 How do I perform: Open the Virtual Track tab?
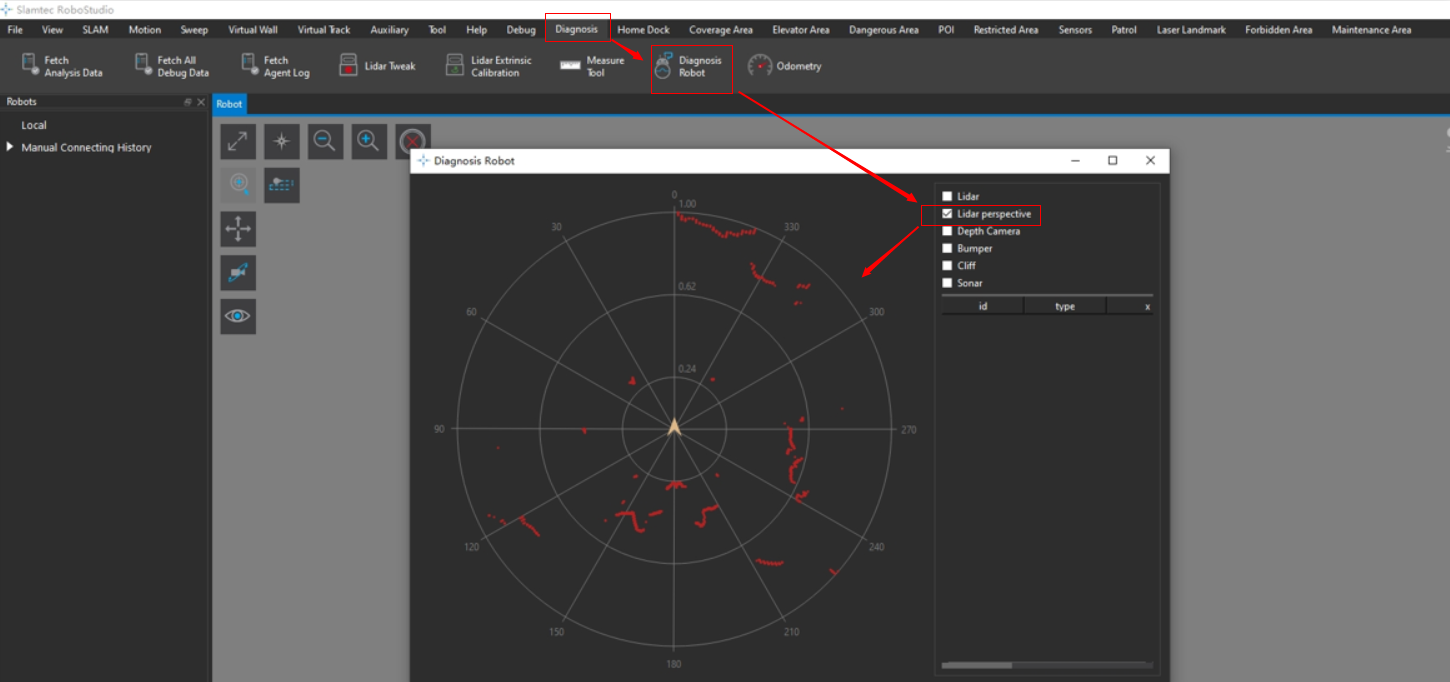point(324,30)
